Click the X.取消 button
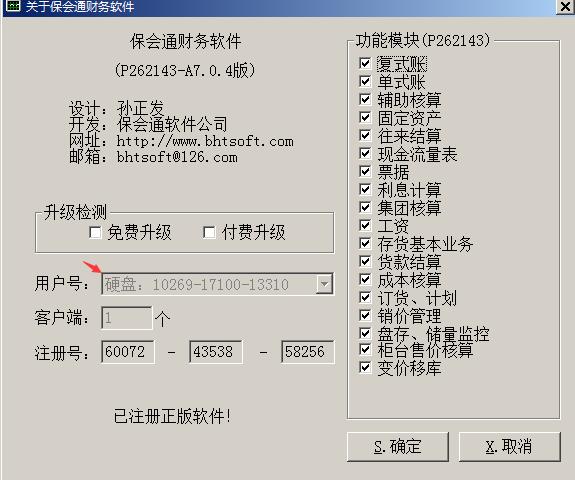Screen dimensions: 575x480 510,446
